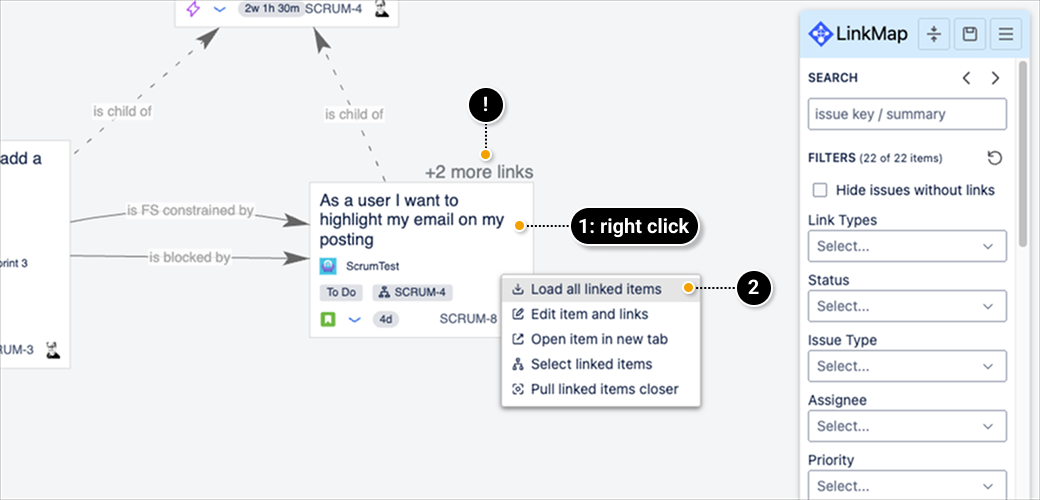Click the green story icon on SCRUM-8 card
The width and height of the screenshot is (1040, 500).
(x=327, y=320)
